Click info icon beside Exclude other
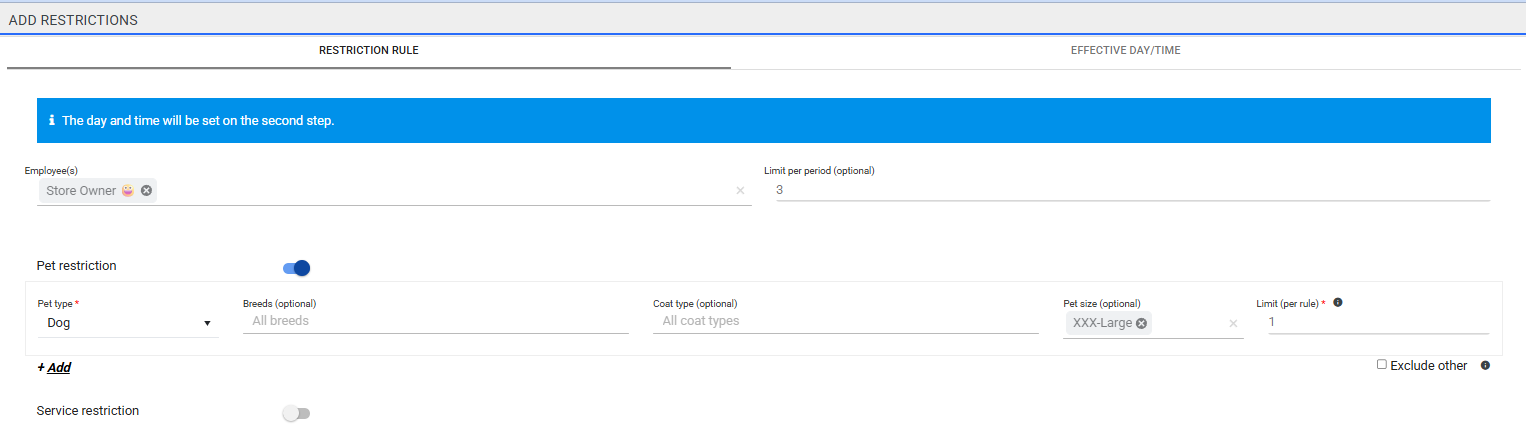The width and height of the screenshot is (1526, 445). pos(1485,366)
